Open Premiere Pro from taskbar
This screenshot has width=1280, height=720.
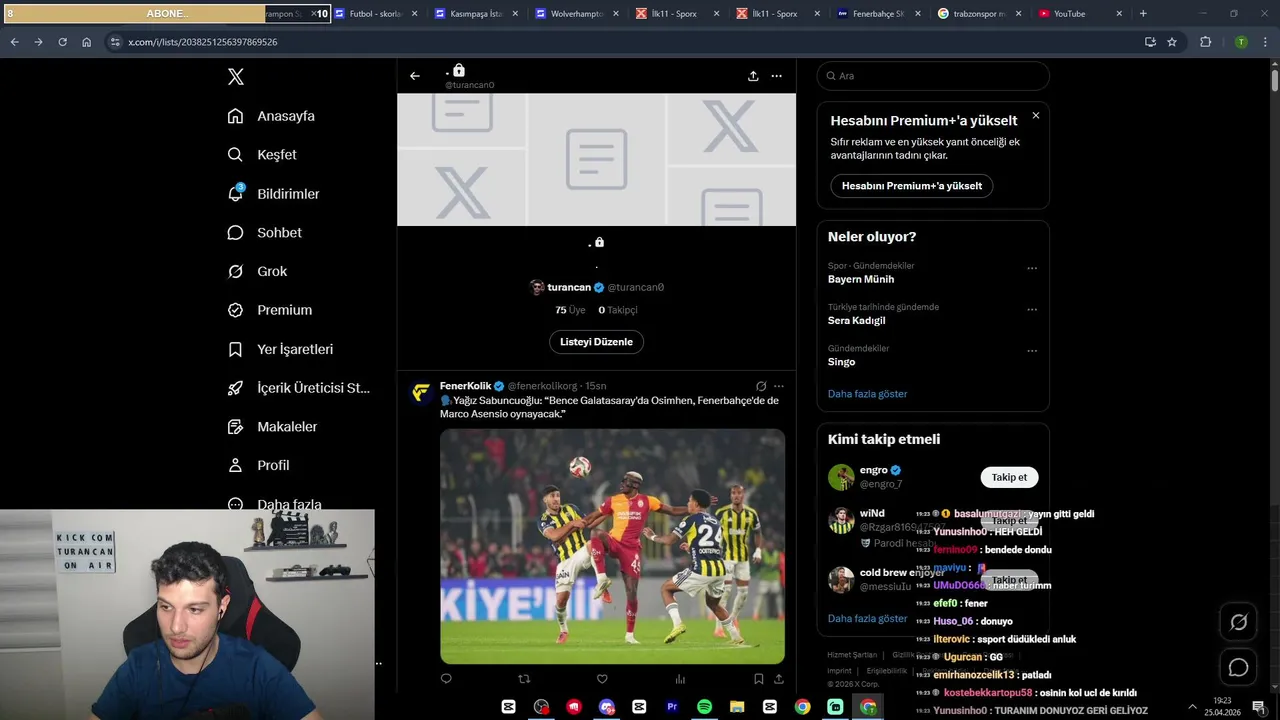[672, 707]
